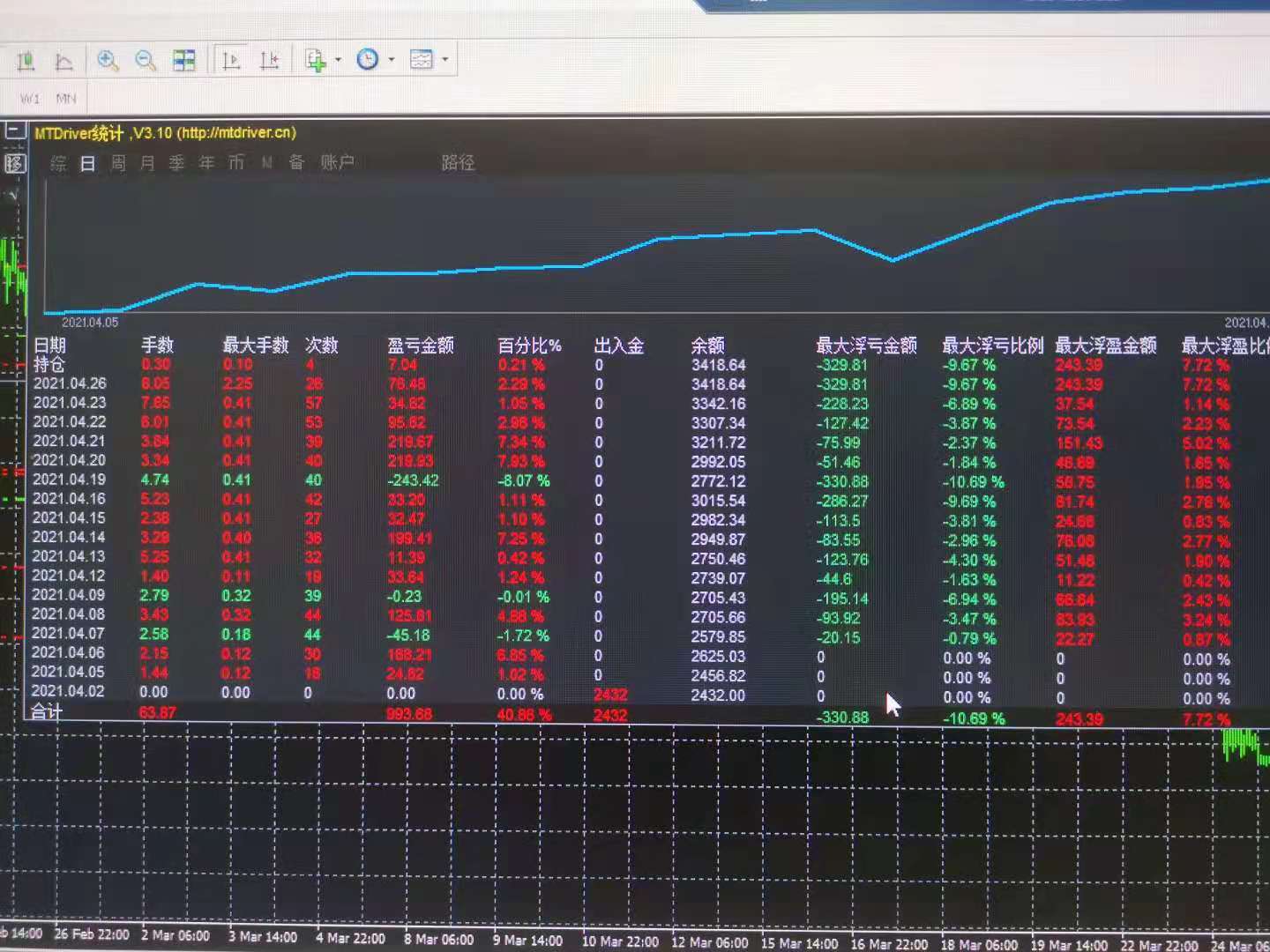Select the 2021.04.14 date row
Image resolution: width=1270 pixels, height=952 pixels.
pos(69,537)
